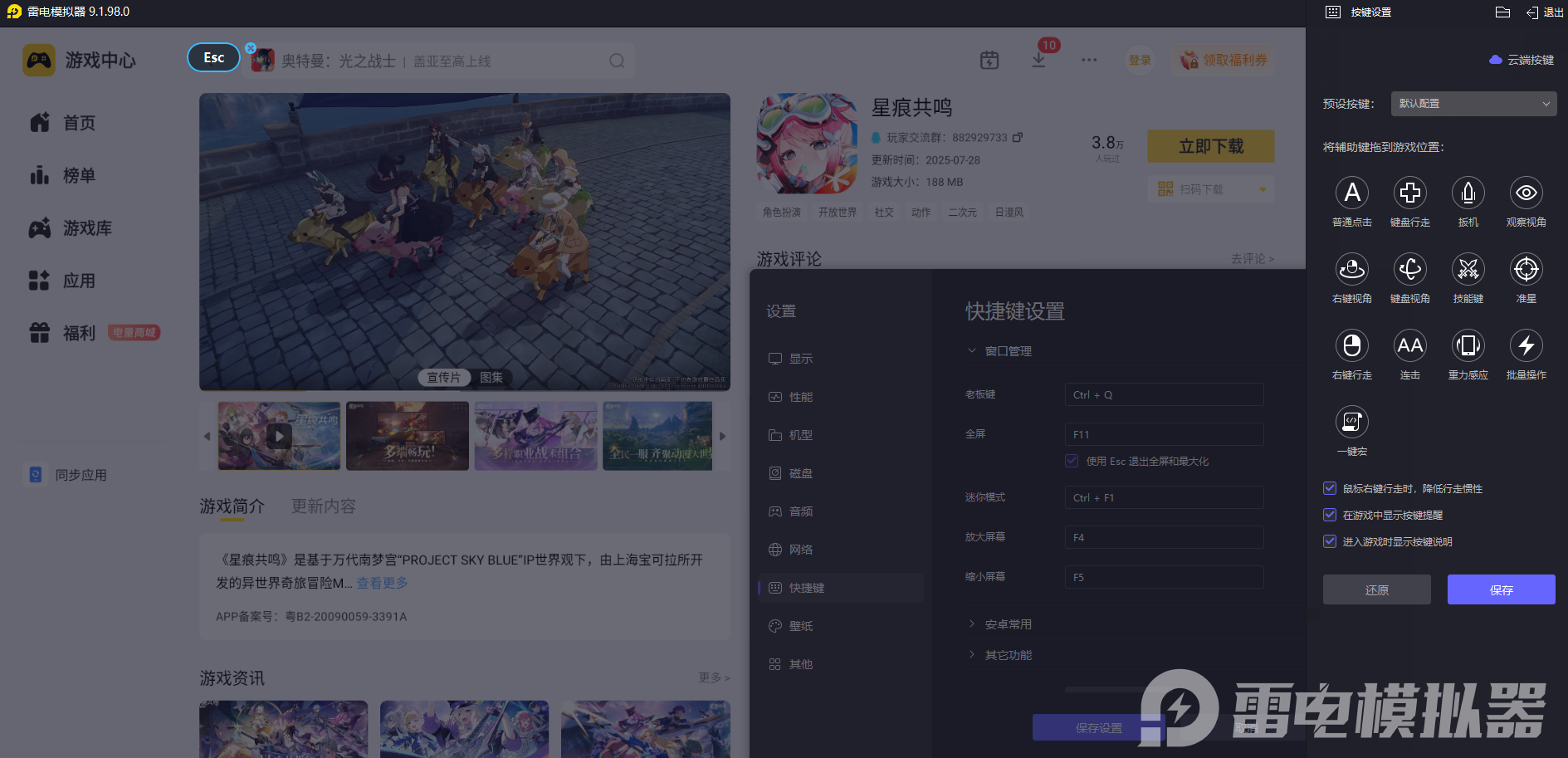This screenshot has width=1568, height=758.
Task: Select the 批量操作 batch operation icon
Action: [x=1526, y=345]
